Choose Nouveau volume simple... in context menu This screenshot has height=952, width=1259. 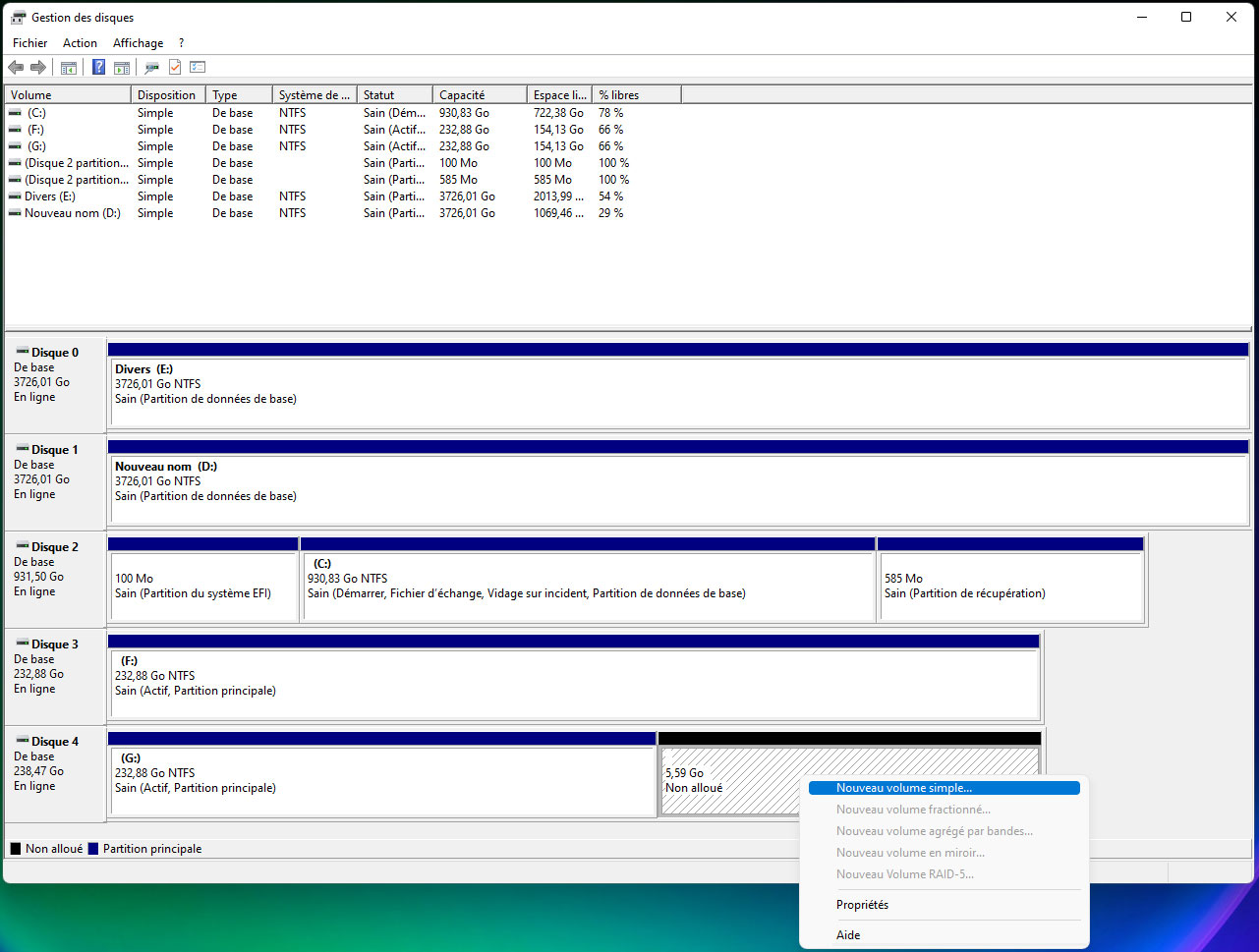(944, 788)
